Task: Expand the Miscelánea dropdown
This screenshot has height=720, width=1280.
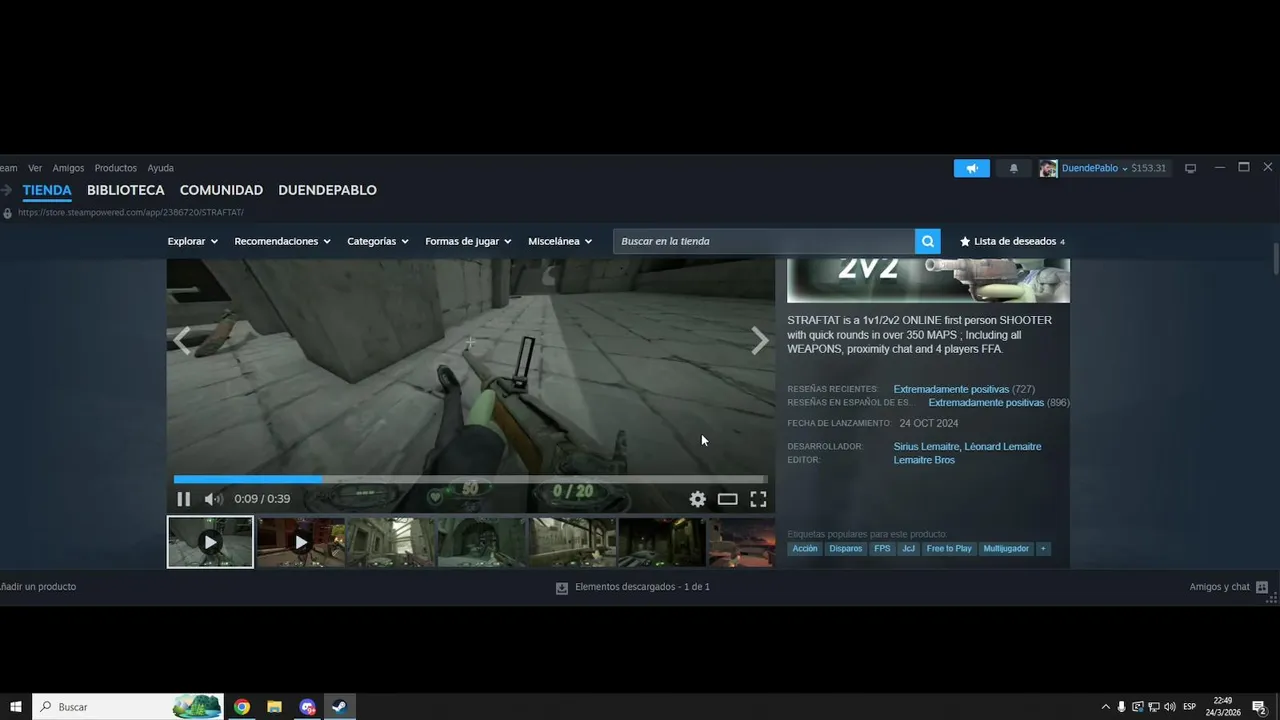Action: point(560,241)
